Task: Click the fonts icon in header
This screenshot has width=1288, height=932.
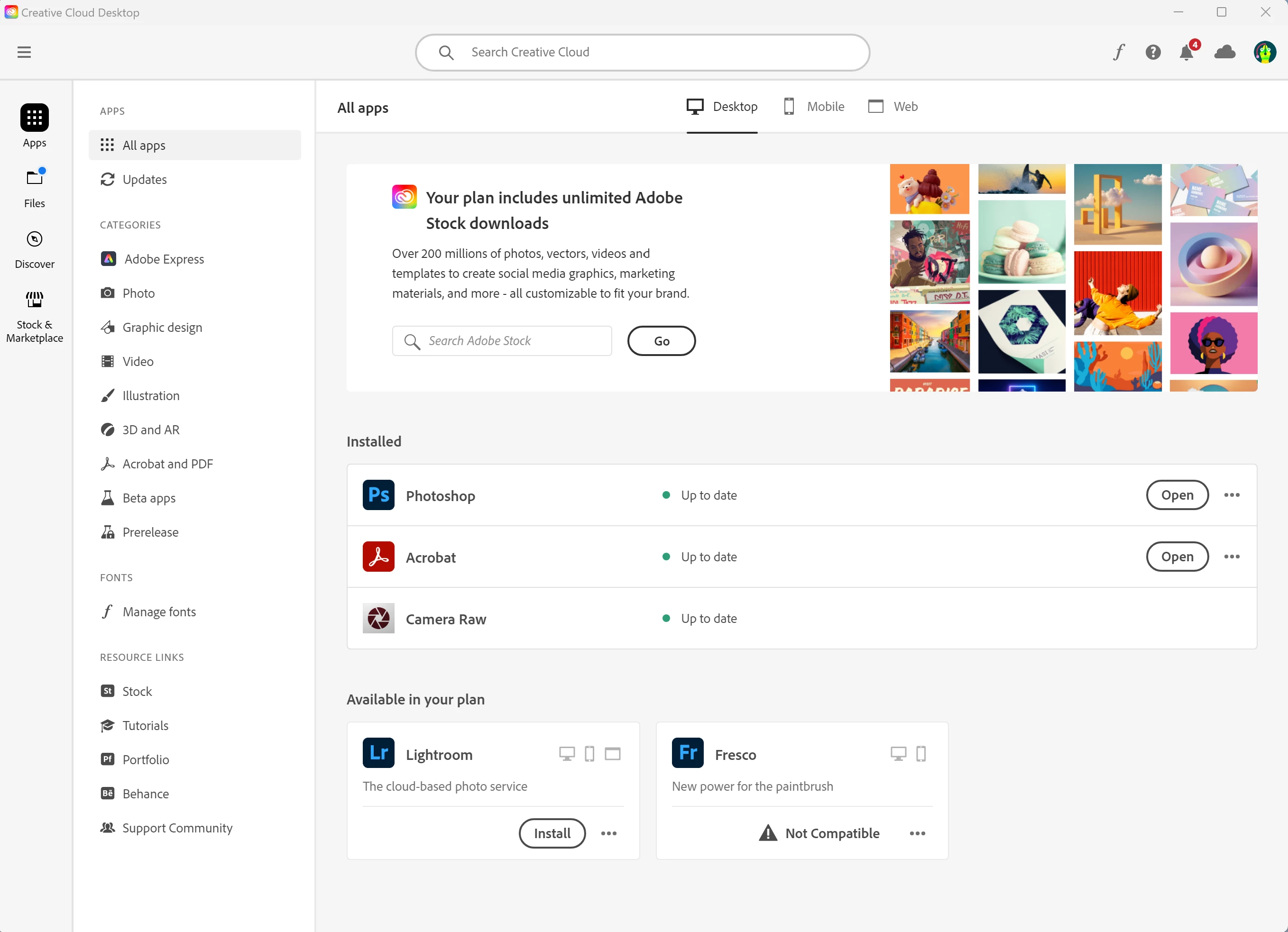Action: [1118, 52]
